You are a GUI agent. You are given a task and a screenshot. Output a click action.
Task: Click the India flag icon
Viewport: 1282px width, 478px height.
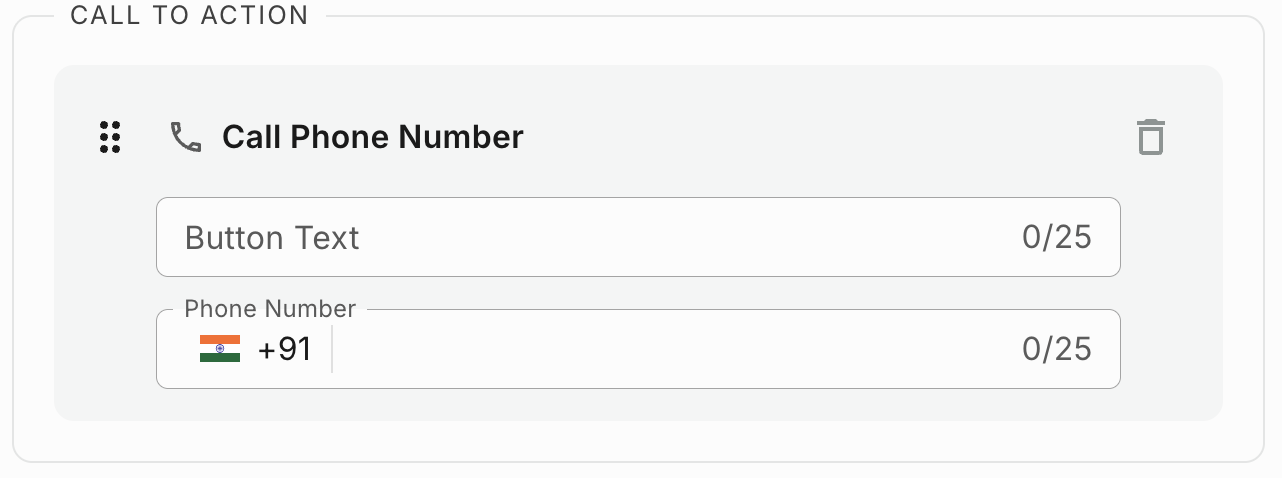tap(219, 349)
